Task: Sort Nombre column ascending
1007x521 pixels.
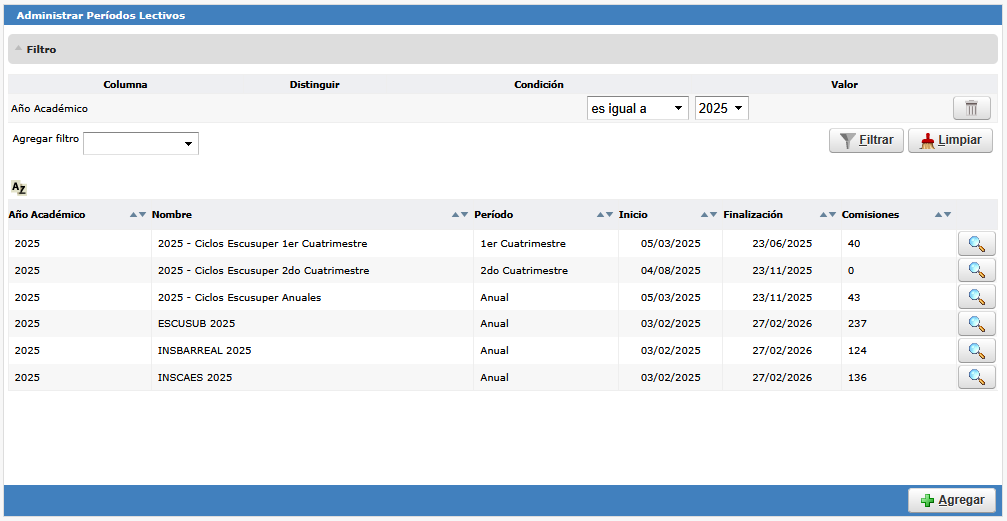Action: 455,215
